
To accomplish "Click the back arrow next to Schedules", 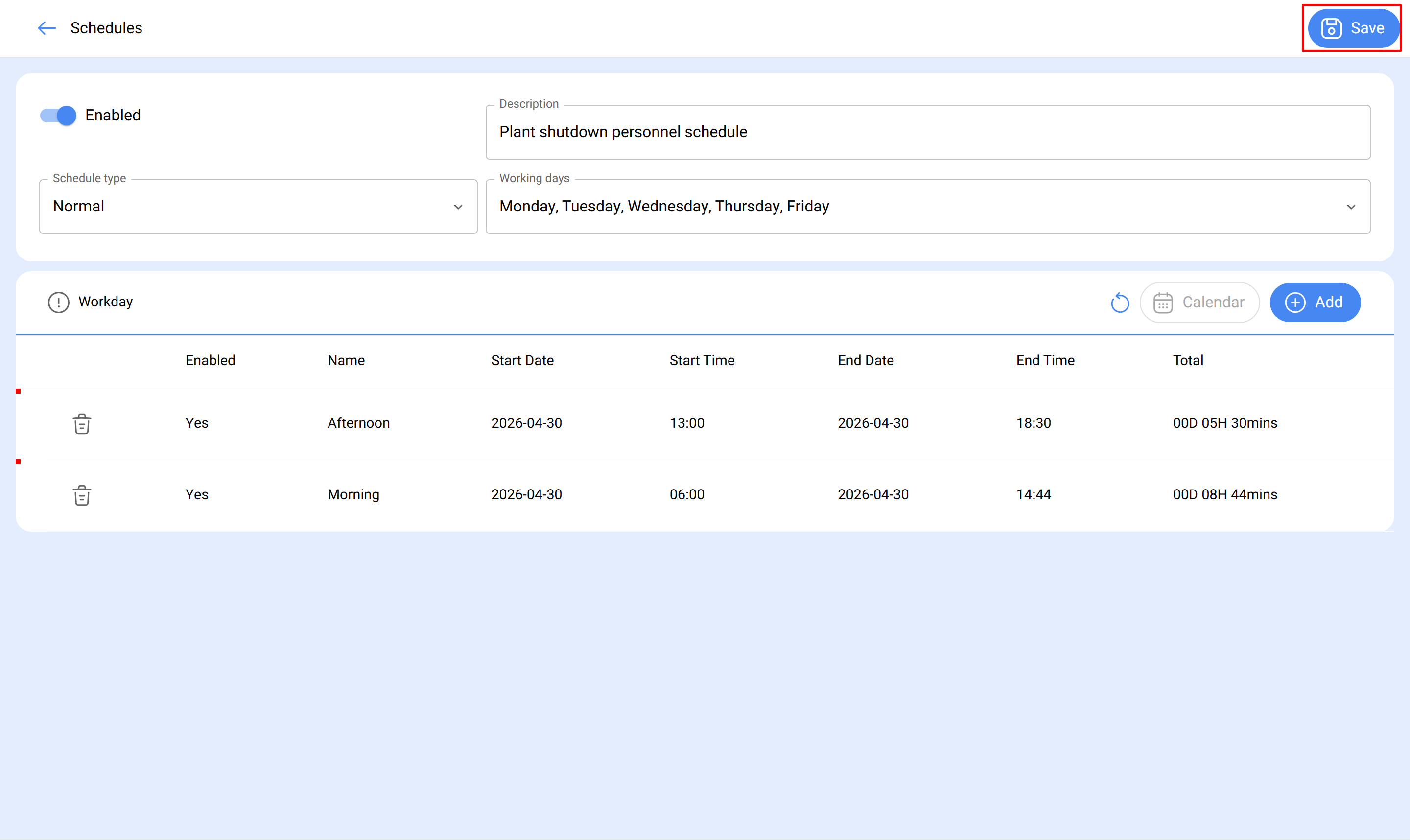I will click(x=47, y=28).
